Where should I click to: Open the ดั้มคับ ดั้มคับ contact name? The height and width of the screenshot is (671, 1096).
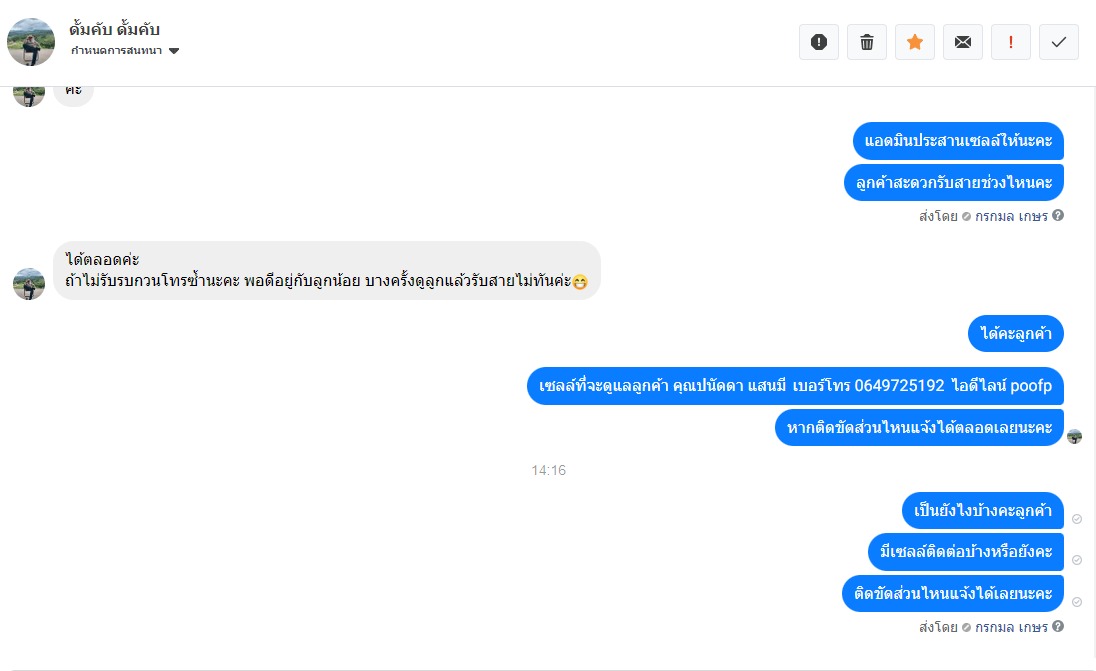click(115, 29)
